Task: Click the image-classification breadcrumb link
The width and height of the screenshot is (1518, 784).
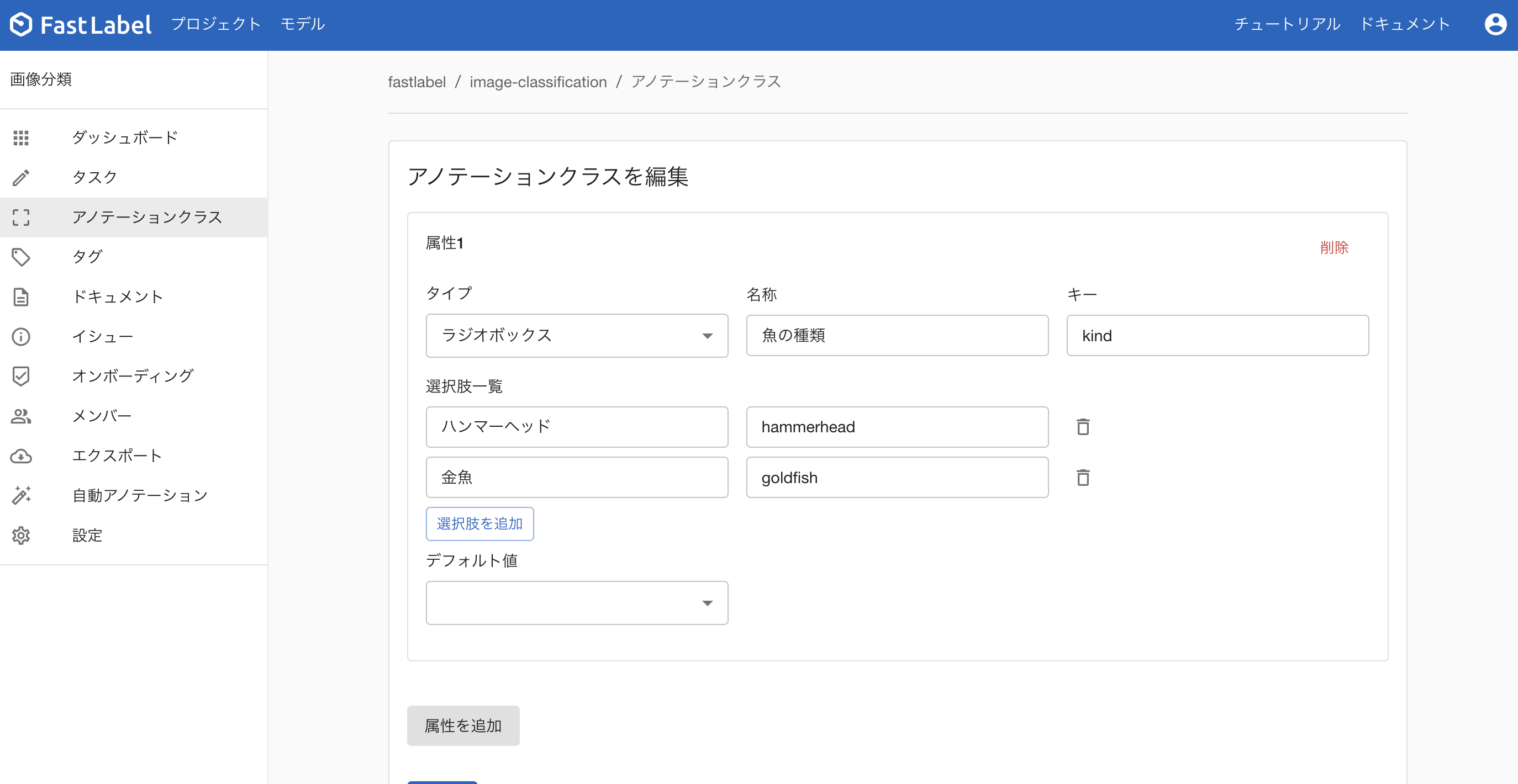Action: point(537,82)
